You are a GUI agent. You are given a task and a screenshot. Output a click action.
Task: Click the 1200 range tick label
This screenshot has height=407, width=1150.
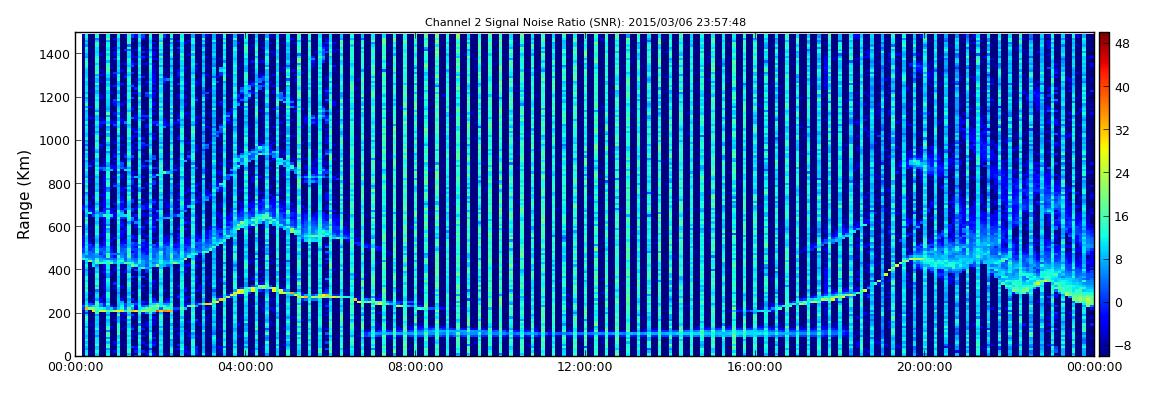coord(56,98)
